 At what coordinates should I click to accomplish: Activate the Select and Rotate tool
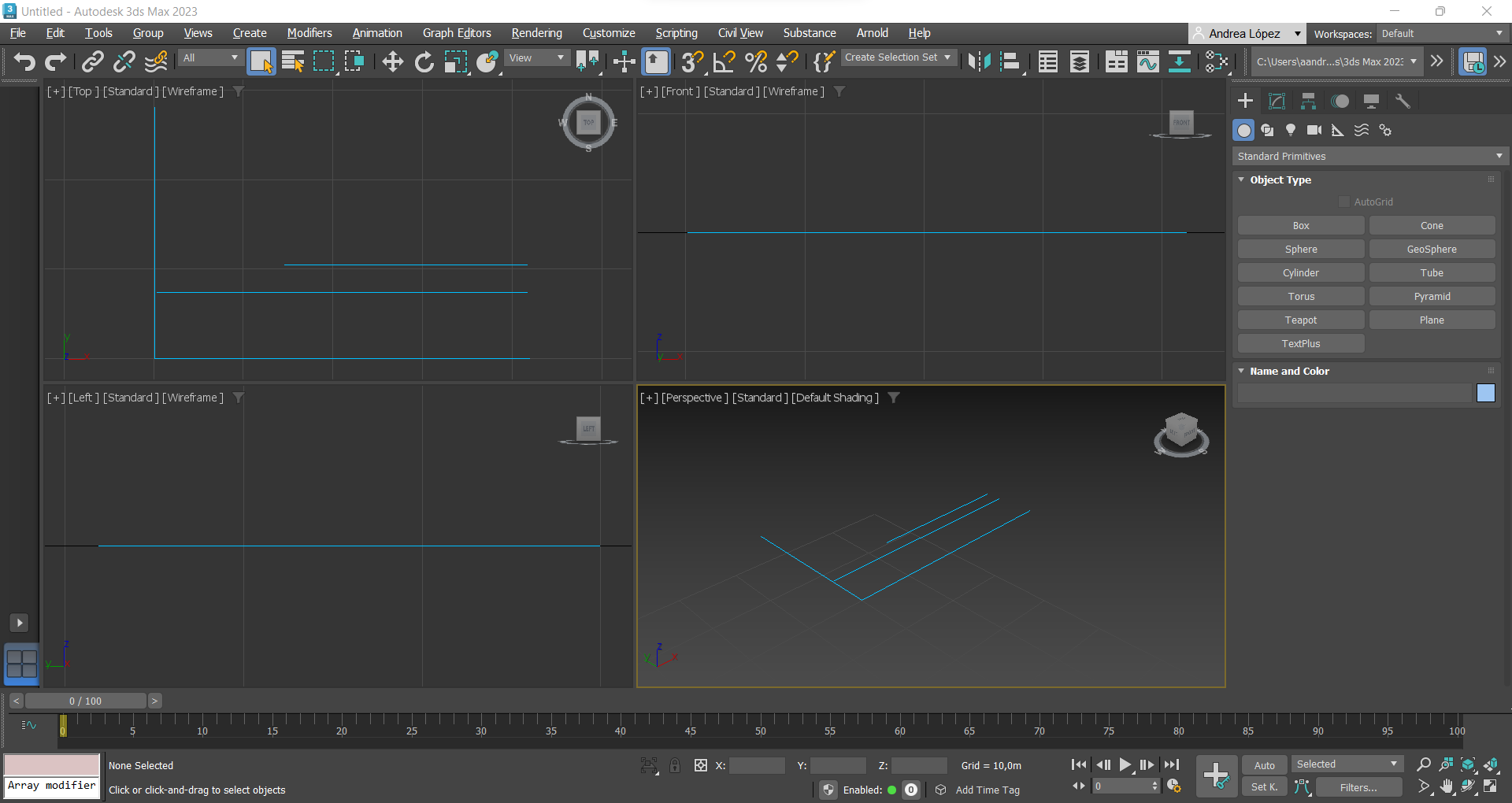pos(424,61)
